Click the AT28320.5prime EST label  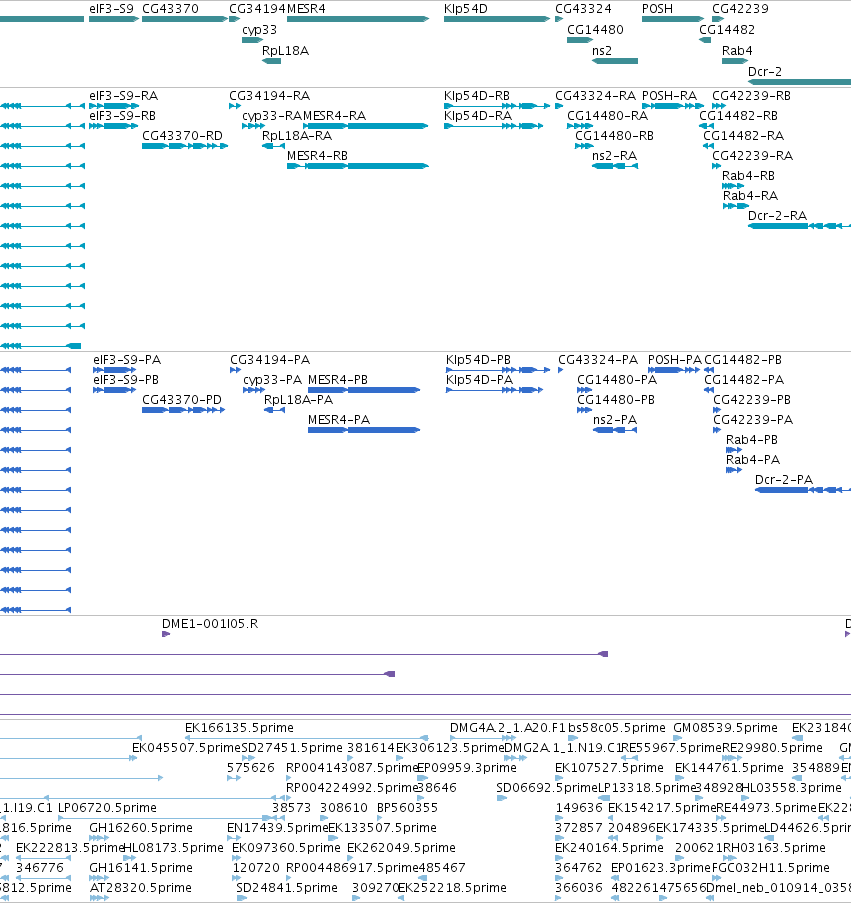pyautogui.click(x=140, y=888)
